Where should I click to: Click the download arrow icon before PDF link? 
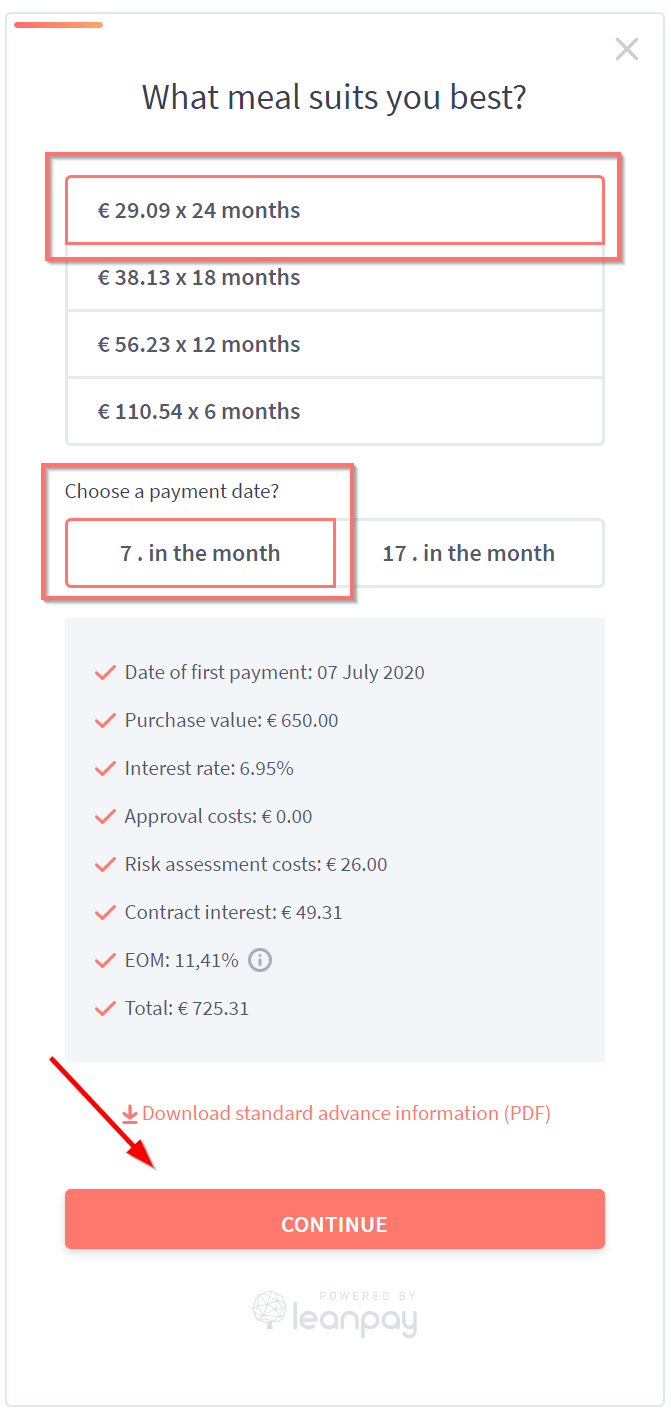tap(130, 1114)
